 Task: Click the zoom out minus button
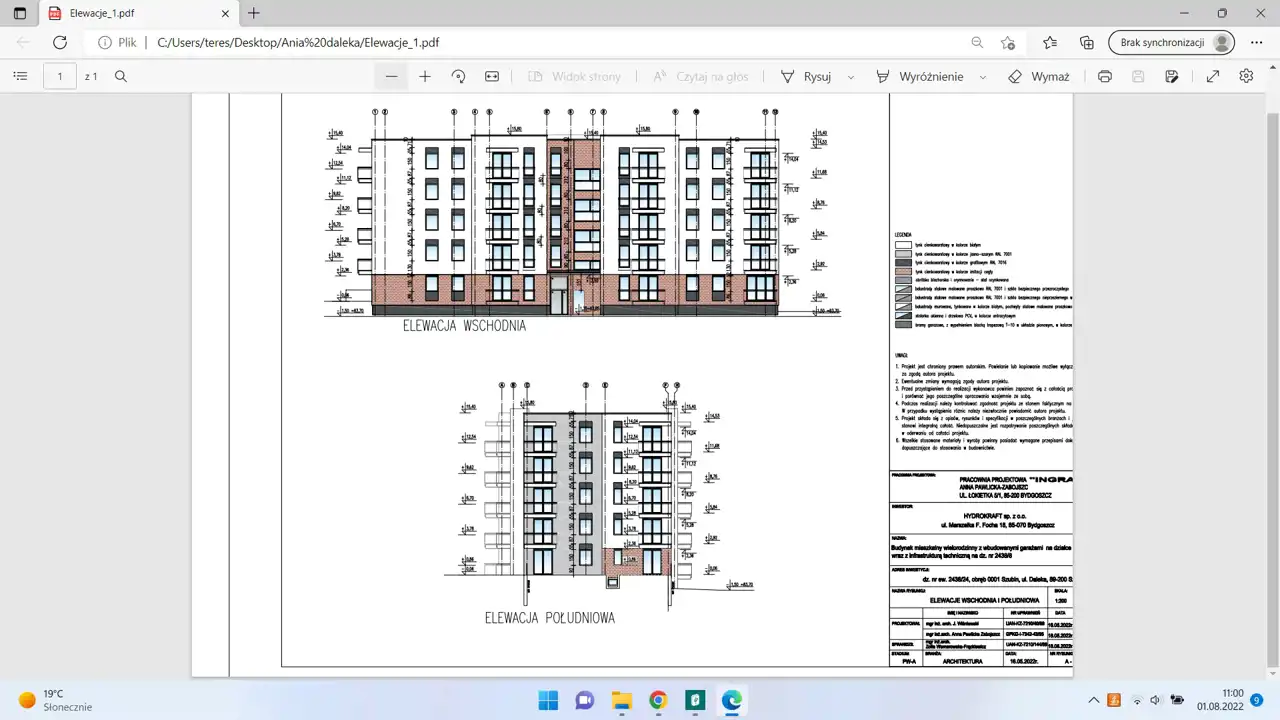[x=391, y=76]
